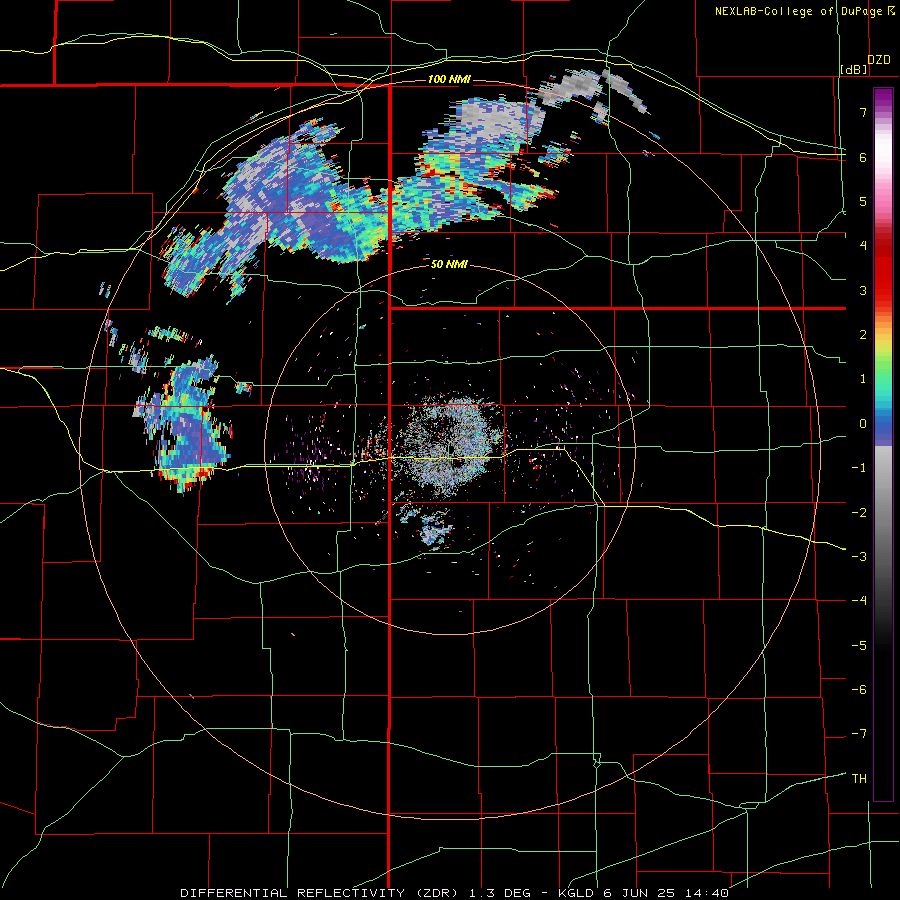Click the legend value 5
Screen dimensions: 900x900
863,201
